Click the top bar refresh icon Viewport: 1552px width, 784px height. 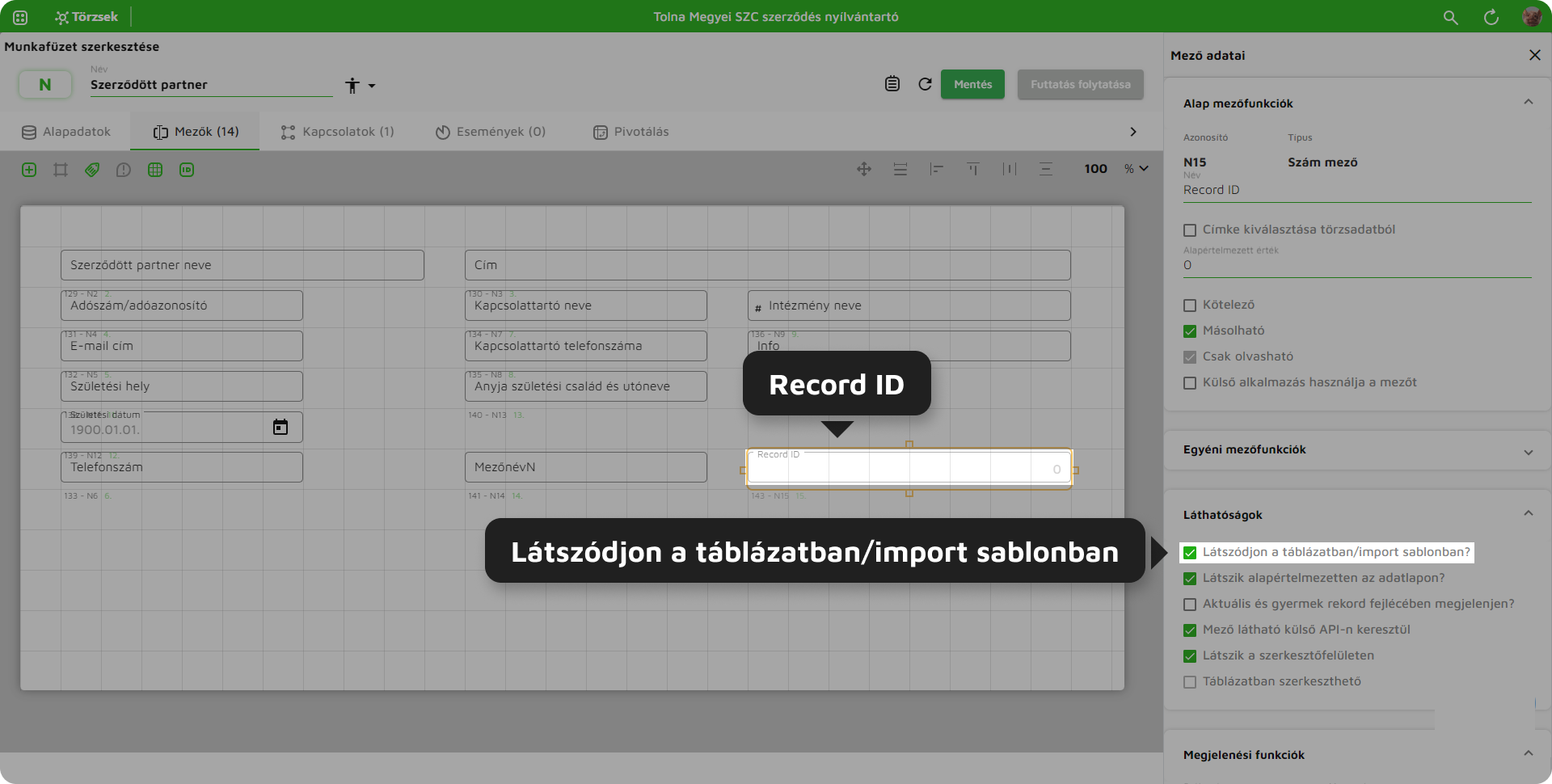pyautogui.click(x=1491, y=17)
